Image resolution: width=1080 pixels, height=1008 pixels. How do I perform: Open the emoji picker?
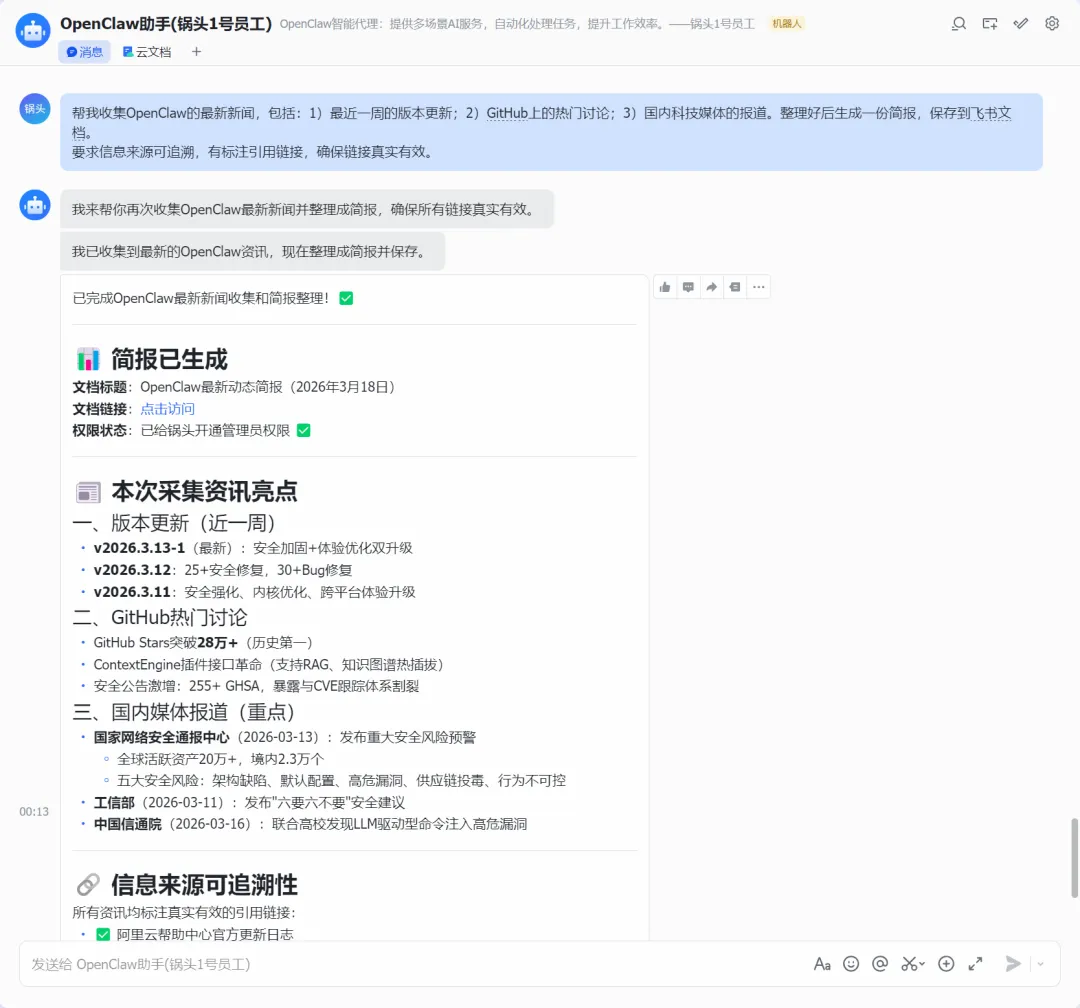point(851,964)
